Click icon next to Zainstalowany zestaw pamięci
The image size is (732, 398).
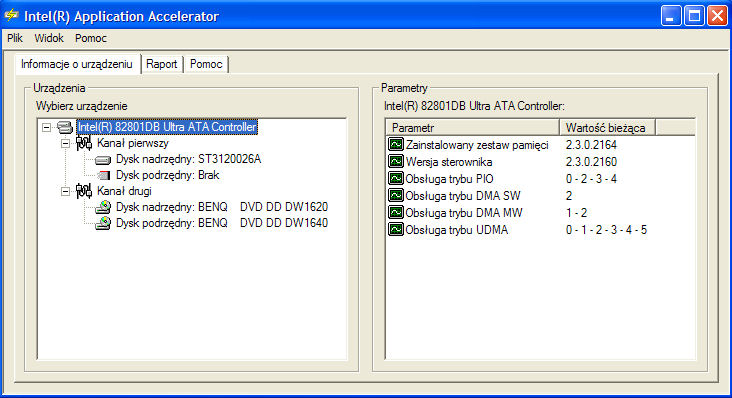[396, 144]
